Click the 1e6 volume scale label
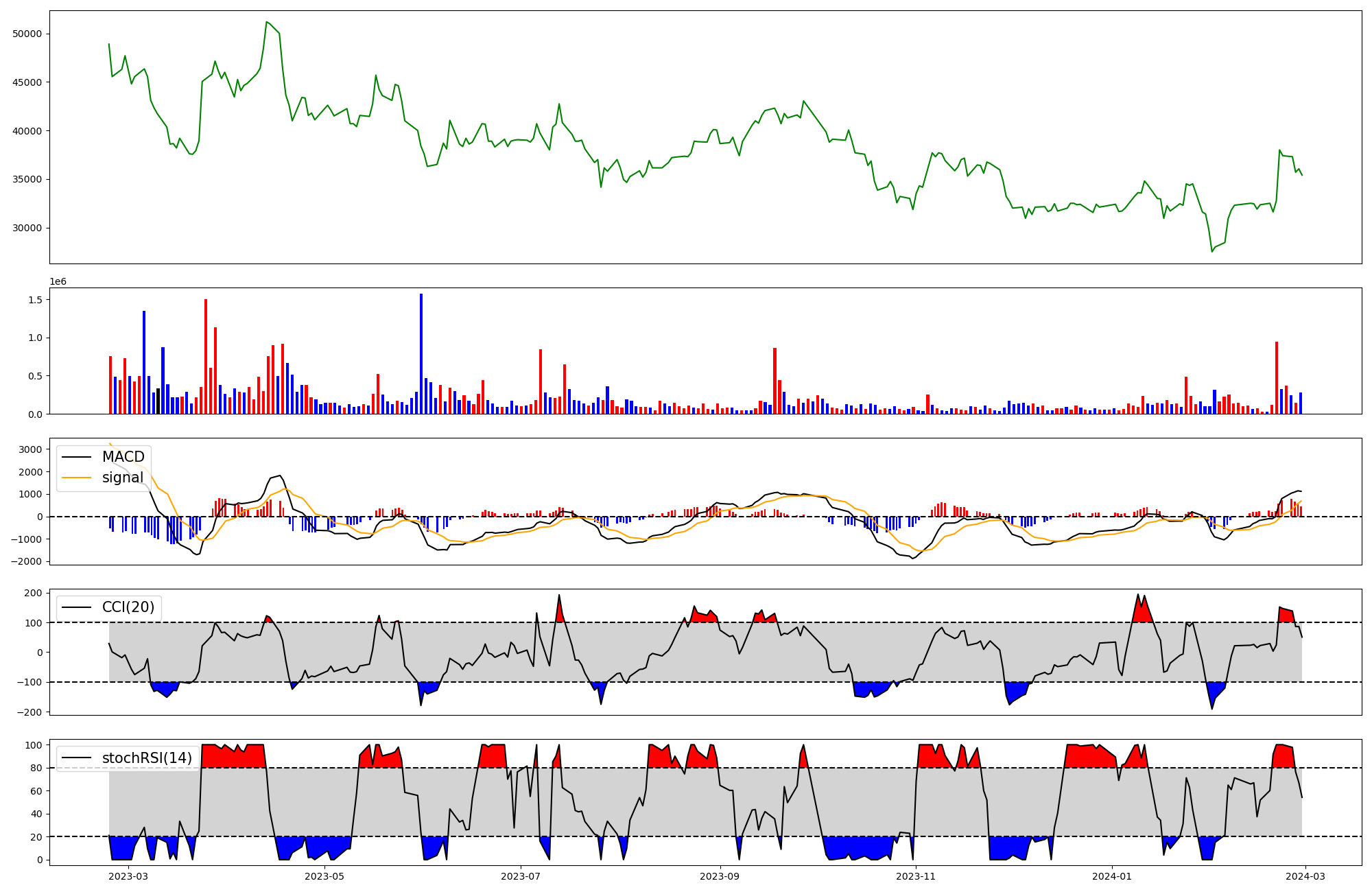Image resolution: width=1372 pixels, height=892 pixels. [x=58, y=282]
